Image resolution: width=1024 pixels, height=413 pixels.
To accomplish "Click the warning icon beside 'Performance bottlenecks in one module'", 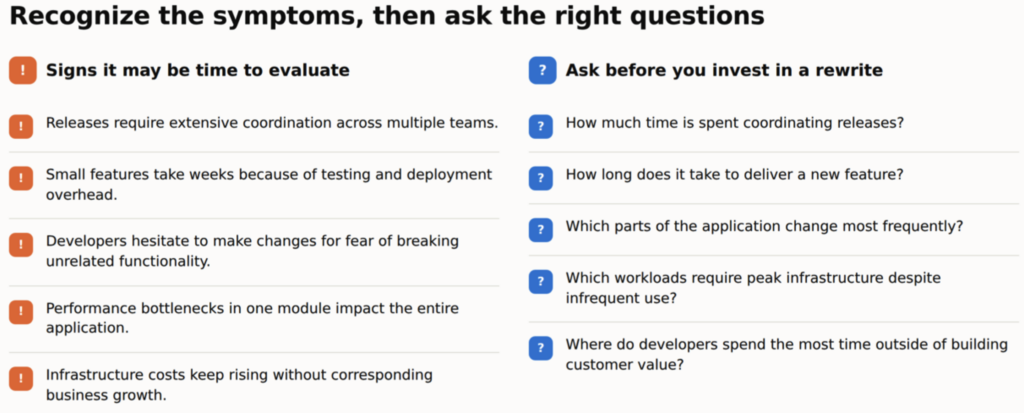I will click(21, 312).
